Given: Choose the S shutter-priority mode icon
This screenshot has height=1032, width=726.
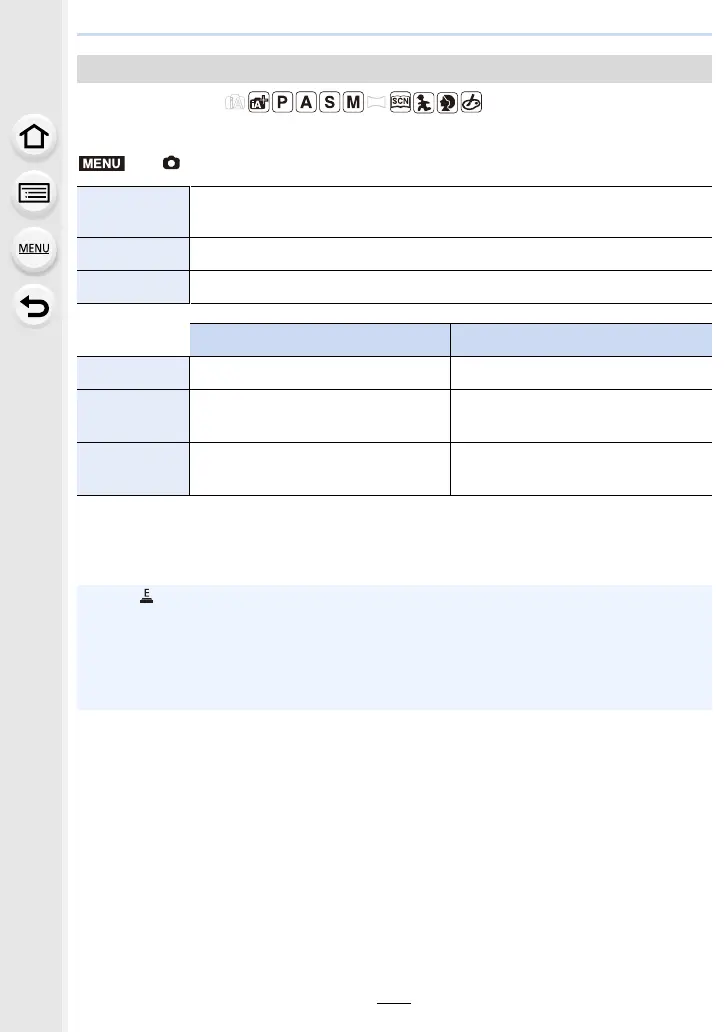Looking at the screenshot, I should click(x=330, y=102).
